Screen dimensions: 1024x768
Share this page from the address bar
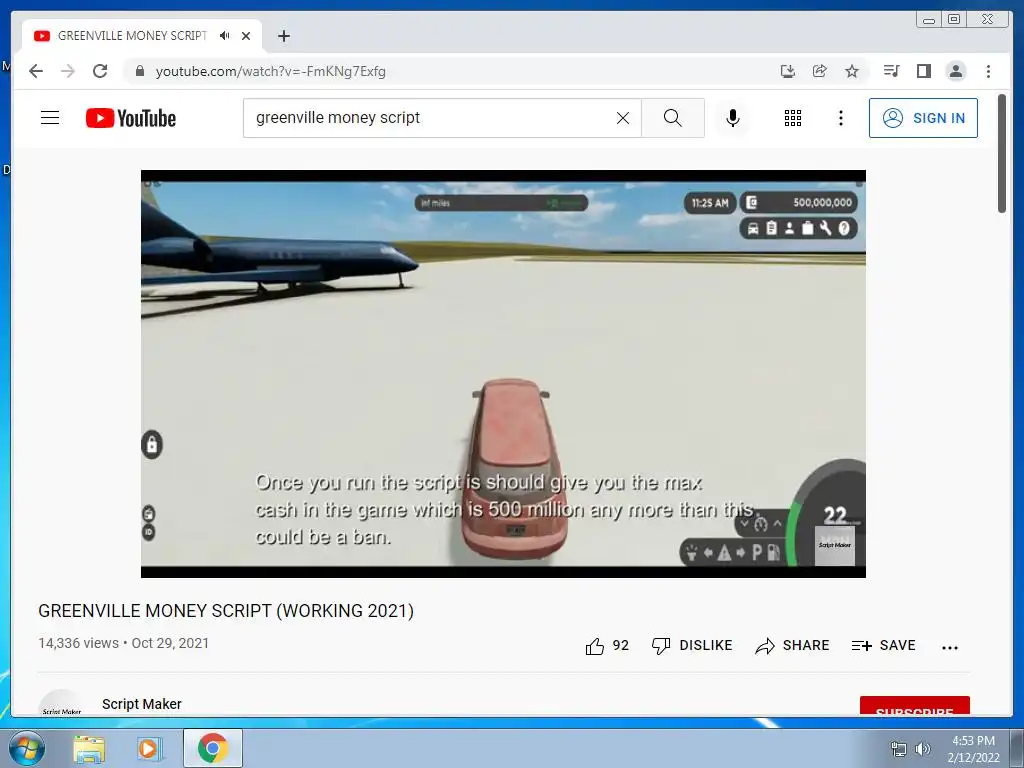820,71
